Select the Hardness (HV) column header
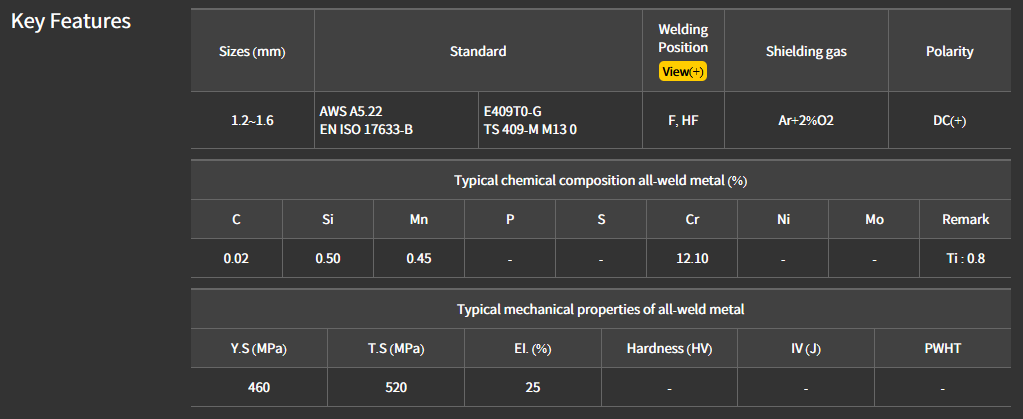 669,348
